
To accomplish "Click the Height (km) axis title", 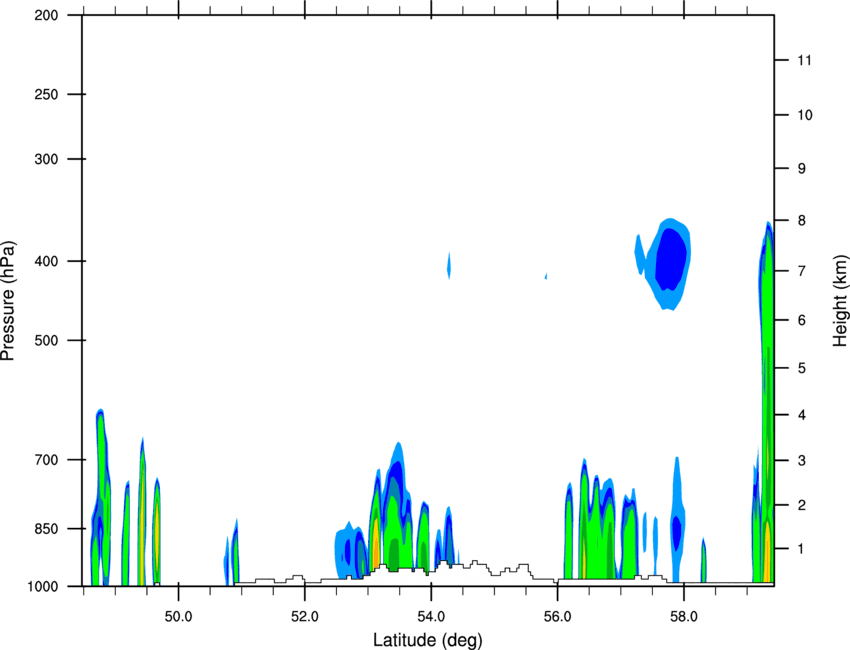I will click(840, 300).
